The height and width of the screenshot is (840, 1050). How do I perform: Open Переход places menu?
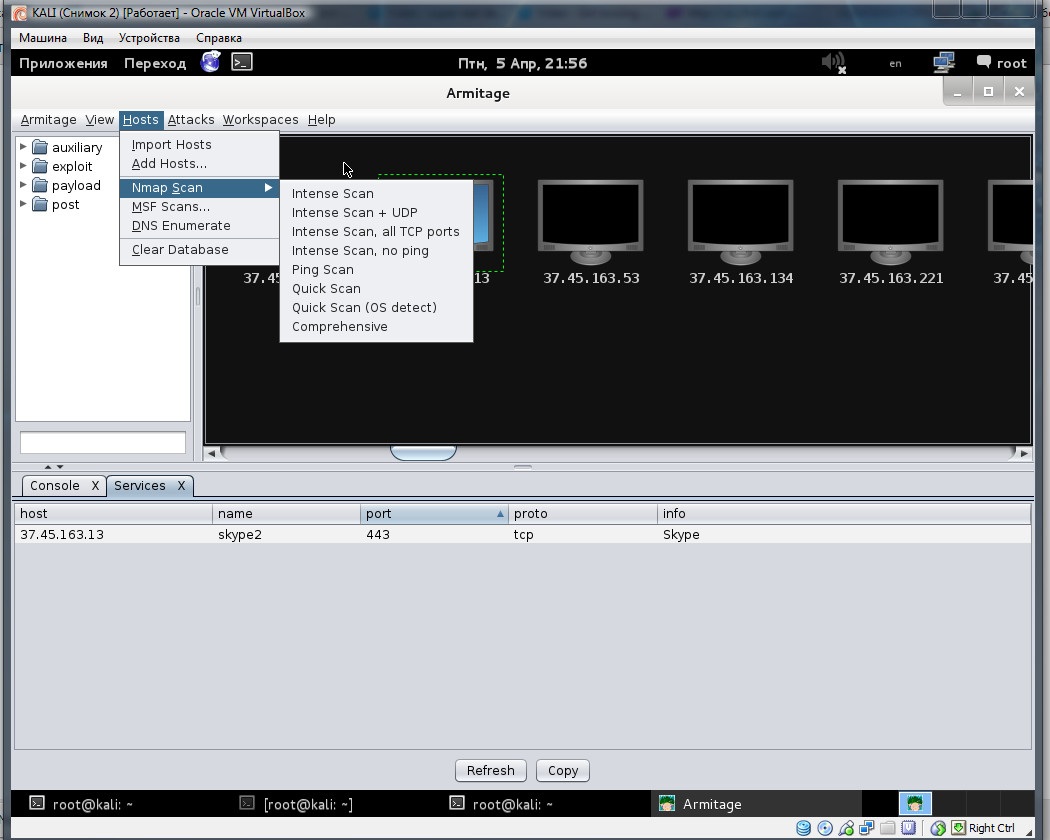[155, 63]
